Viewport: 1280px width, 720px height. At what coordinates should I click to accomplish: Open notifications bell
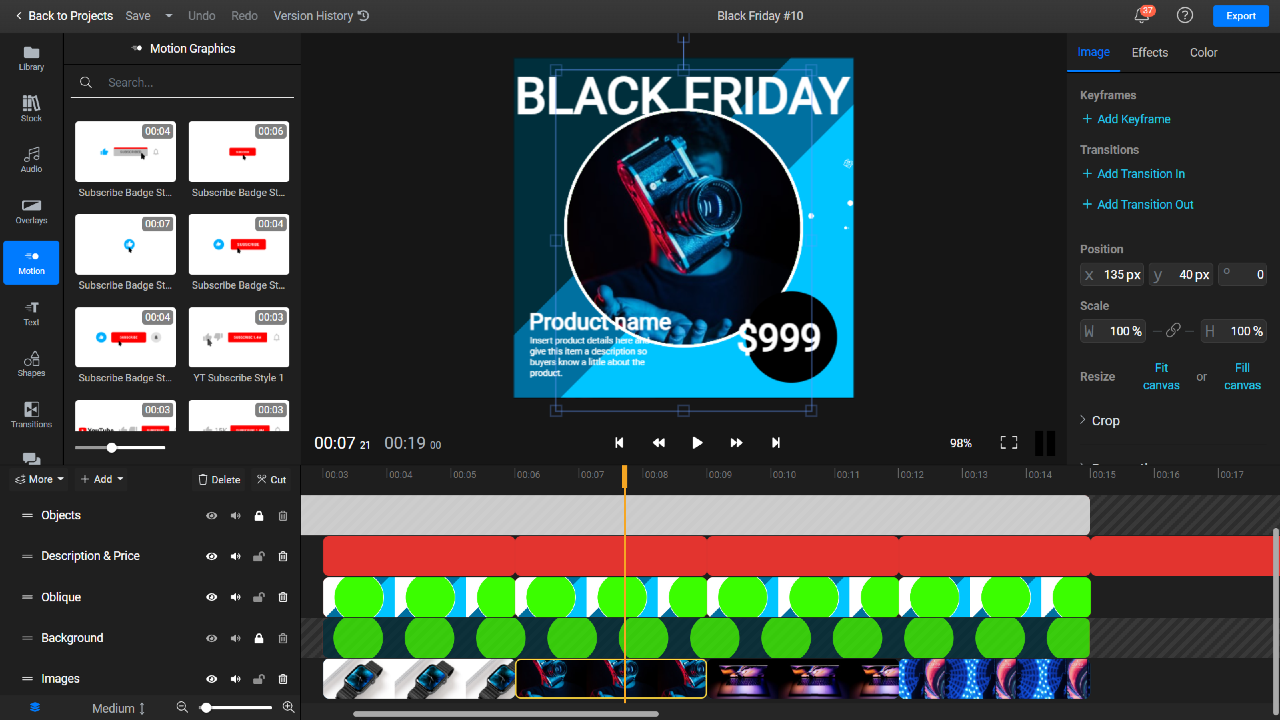coord(1141,16)
